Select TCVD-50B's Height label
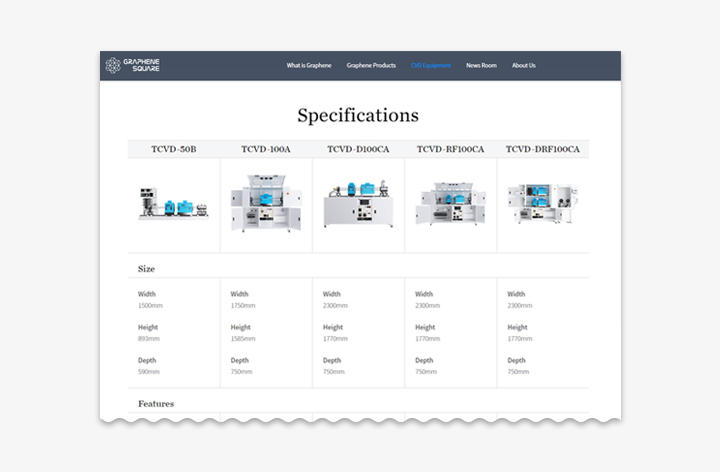The height and width of the screenshot is (472, 720). pyautogui.click(x=148, y=327)
